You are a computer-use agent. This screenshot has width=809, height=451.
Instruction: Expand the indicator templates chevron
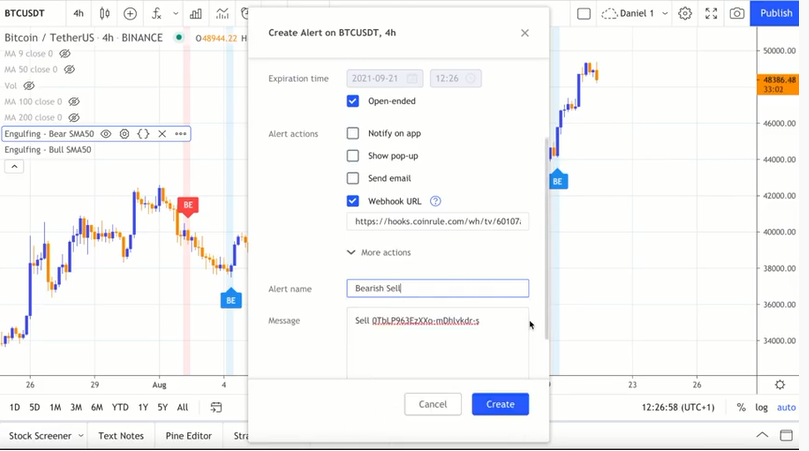[x=175, y=13]
